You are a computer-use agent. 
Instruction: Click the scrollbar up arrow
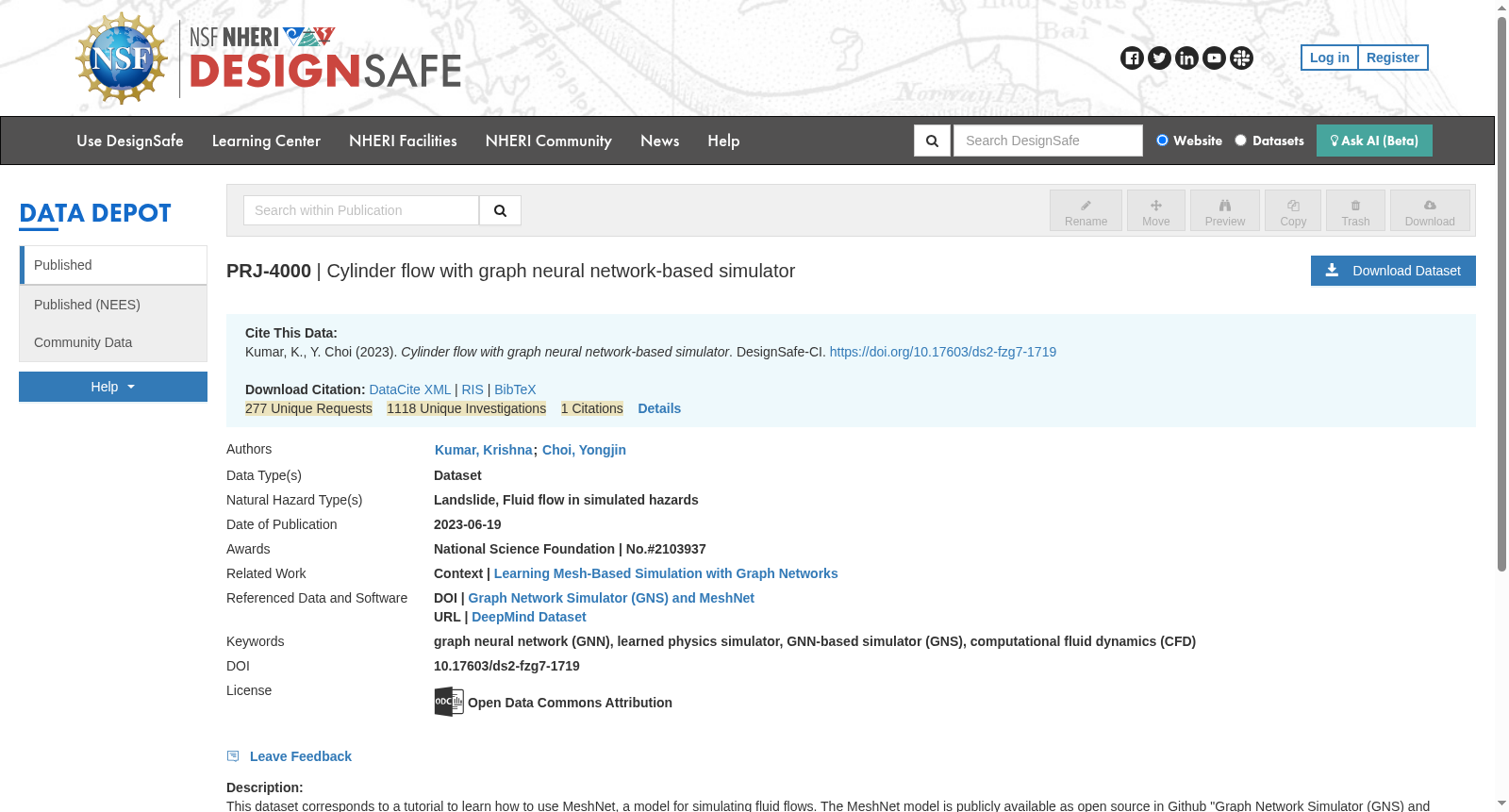[1502, 8]
